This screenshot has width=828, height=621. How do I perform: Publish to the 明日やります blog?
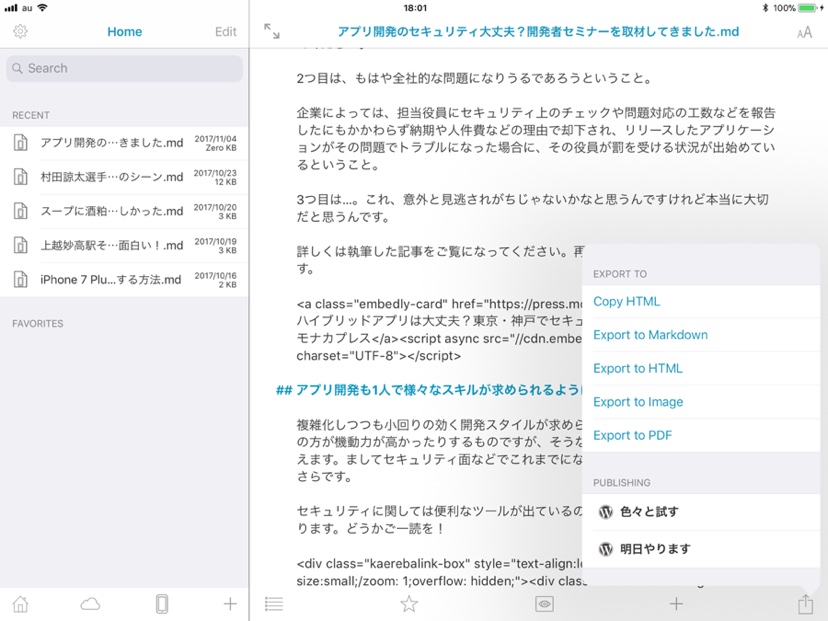[x=701, y=549]
